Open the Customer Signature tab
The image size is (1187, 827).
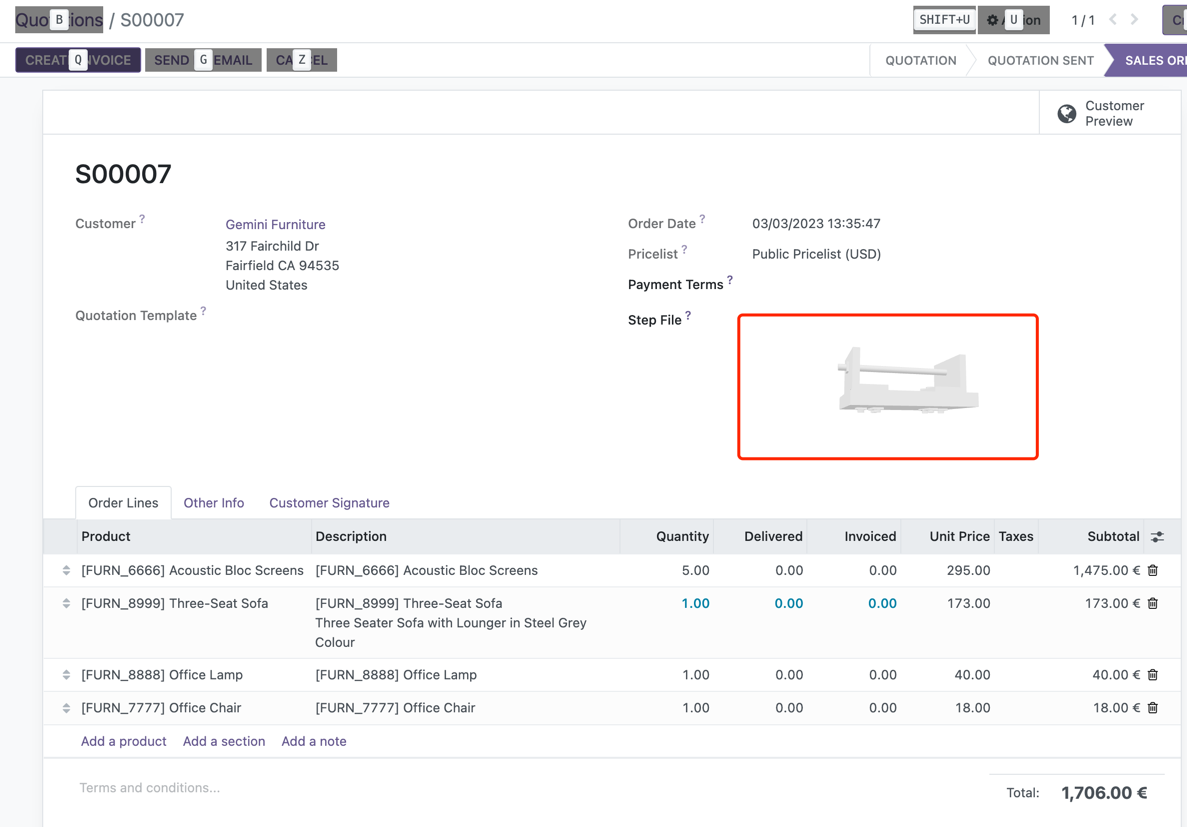tap(329, 503)
